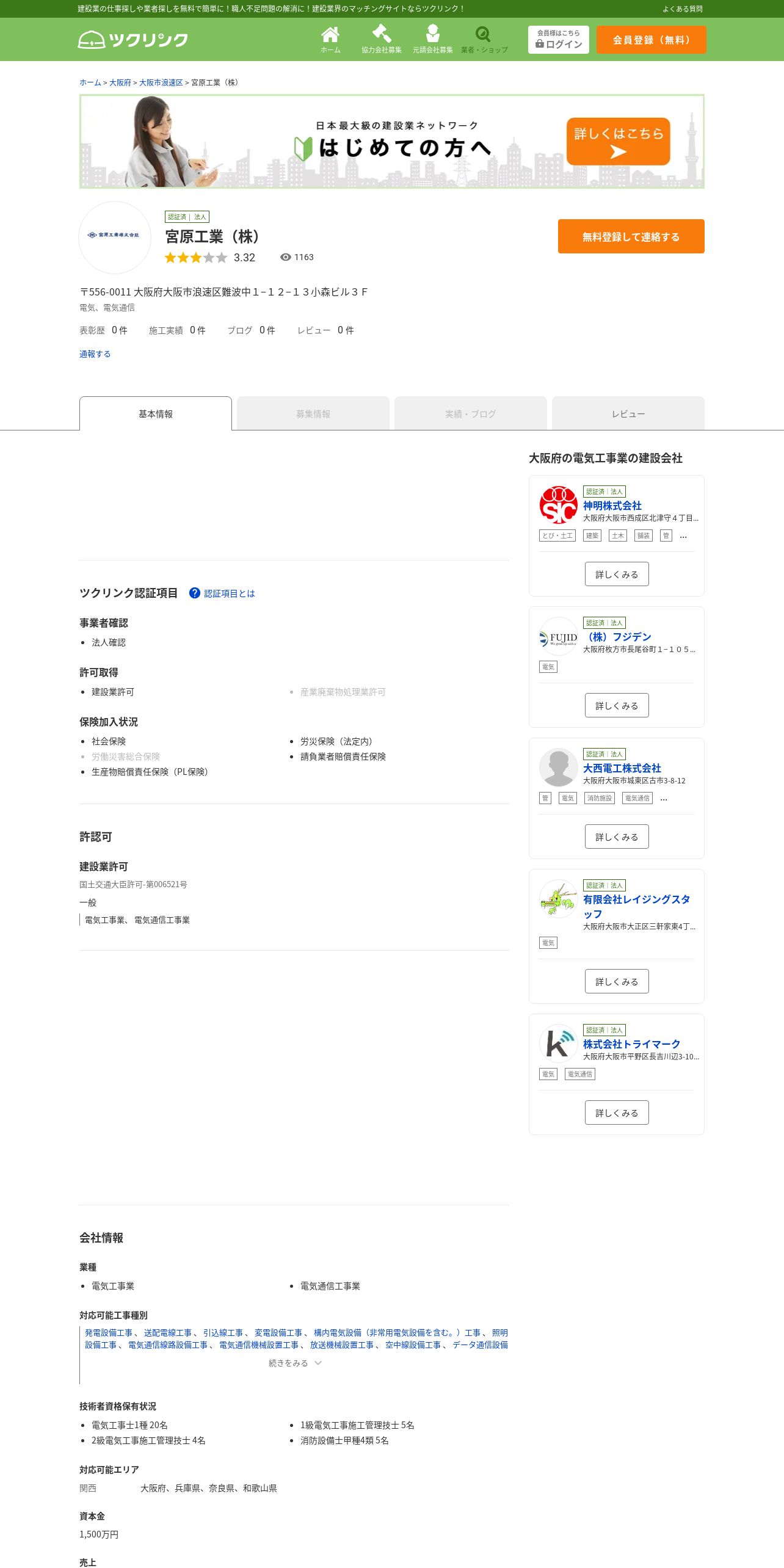
Task: Click 詳しくみる for フジデン
Action: point(617,705)
